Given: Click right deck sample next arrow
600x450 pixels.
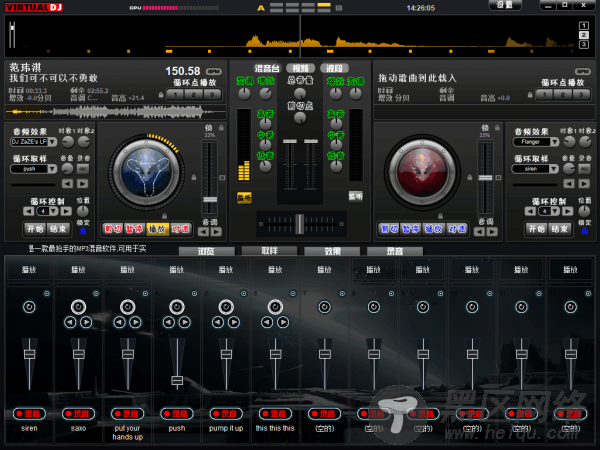Looking at the screenshot, I should point(584,184).
